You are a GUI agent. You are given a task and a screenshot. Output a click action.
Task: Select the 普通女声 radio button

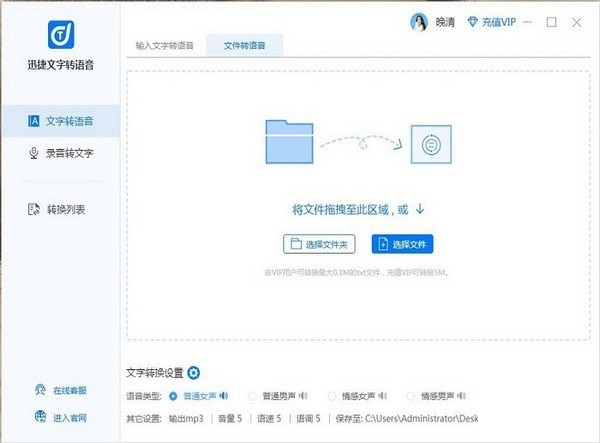click(x=173, y=396)
